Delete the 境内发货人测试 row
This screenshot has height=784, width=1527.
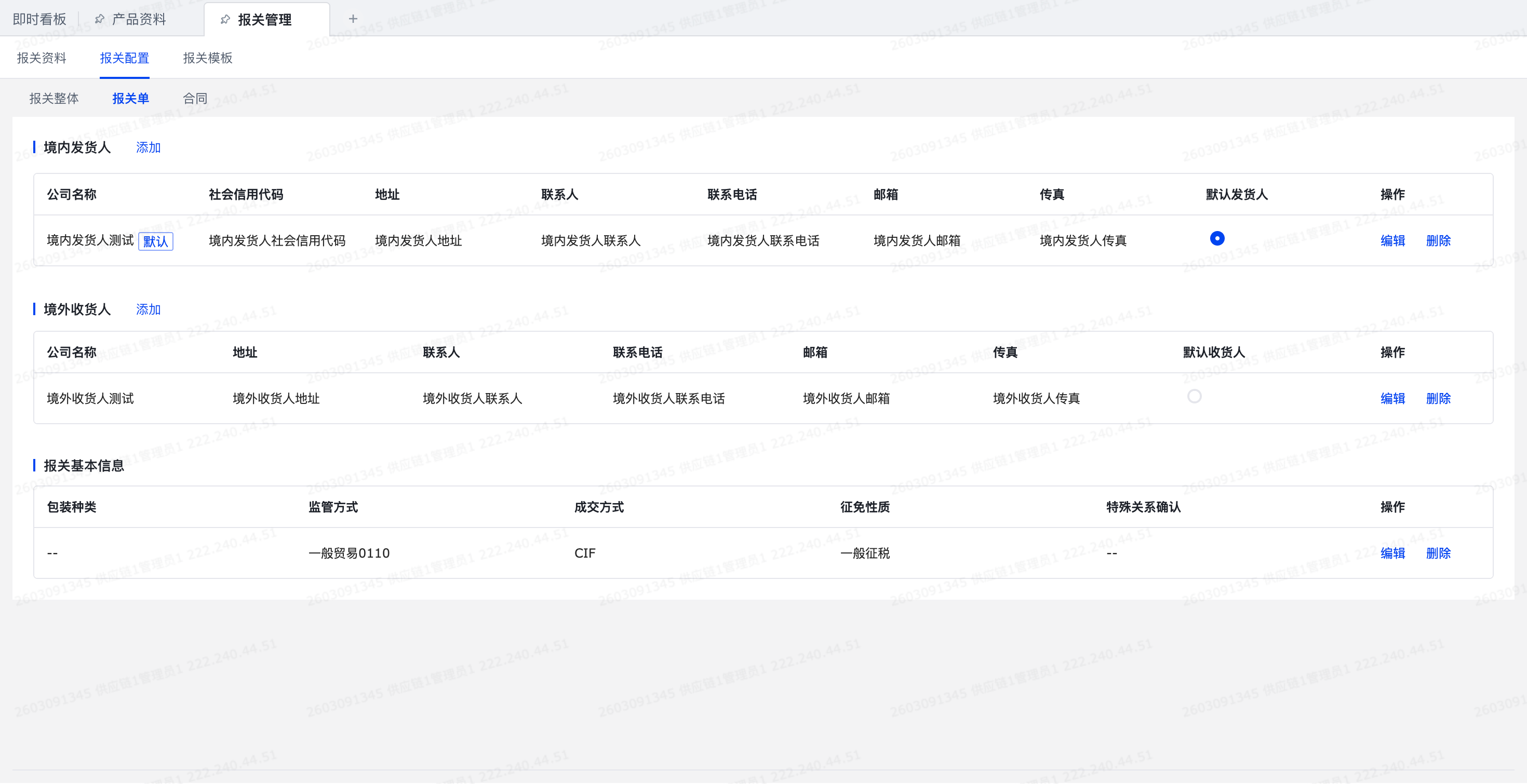[x=1438, y=240]
